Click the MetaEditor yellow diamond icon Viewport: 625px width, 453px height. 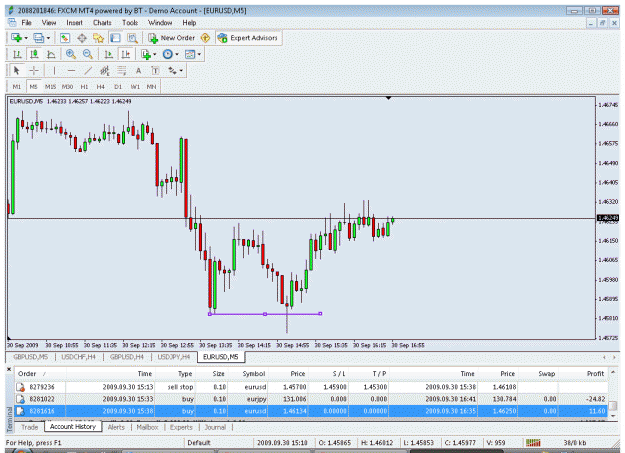click(x=205, y=38)
